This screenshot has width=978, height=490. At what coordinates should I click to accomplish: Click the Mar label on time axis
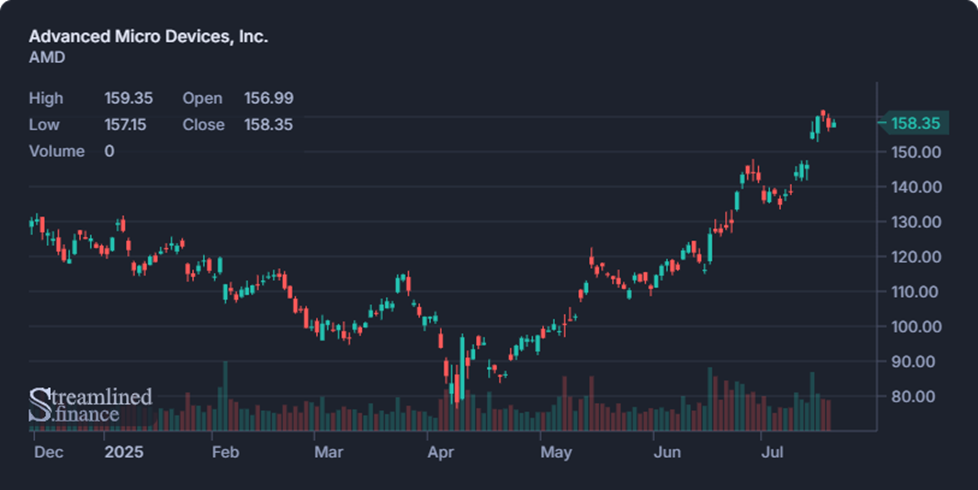point(328,452)
